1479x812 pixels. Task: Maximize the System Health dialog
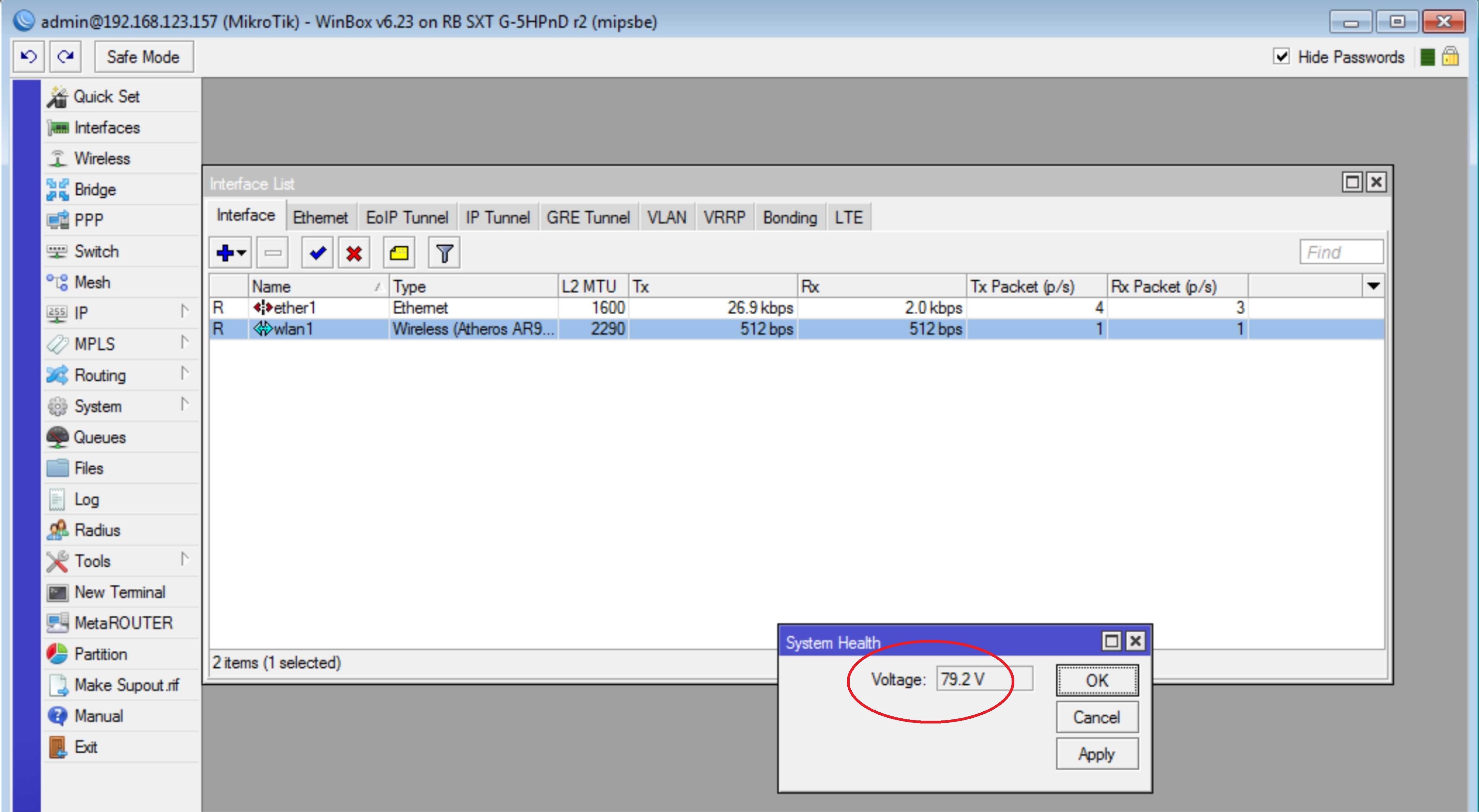[x=1112, y=641]
